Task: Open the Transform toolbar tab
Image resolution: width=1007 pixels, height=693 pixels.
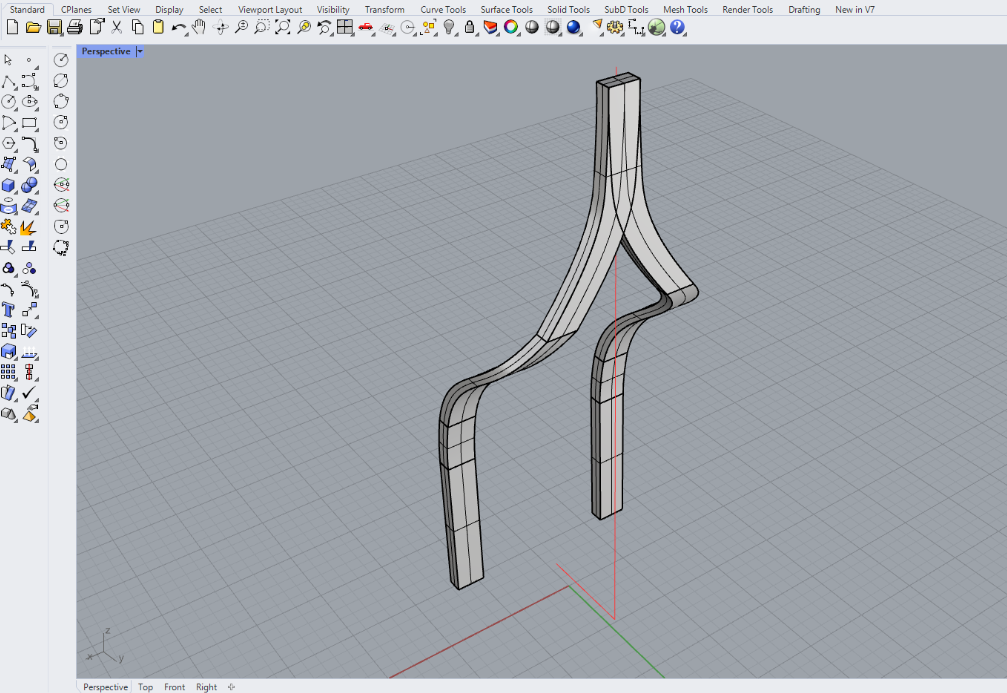Action: coord(385,10)
